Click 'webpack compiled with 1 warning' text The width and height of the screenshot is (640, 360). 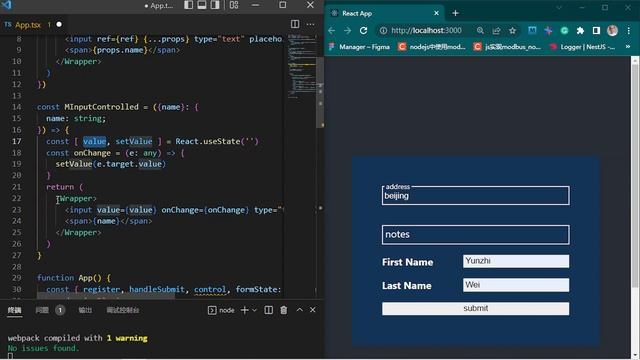[x=78, y=338]
